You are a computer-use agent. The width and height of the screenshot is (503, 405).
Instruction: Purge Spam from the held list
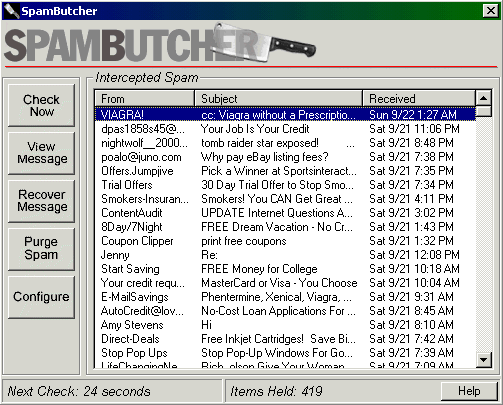(x=41, y=249)
